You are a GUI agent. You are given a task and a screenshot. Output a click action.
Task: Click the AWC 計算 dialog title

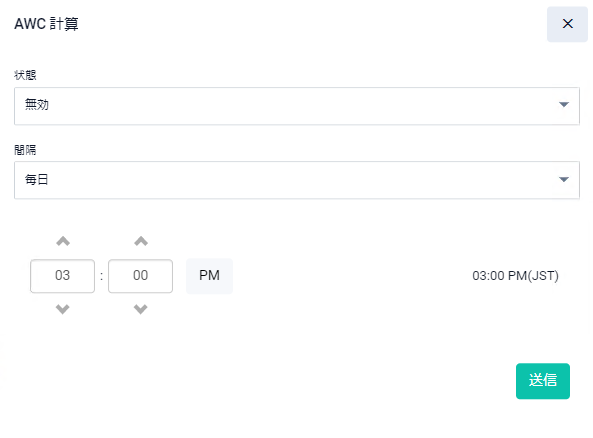(46, 24)
